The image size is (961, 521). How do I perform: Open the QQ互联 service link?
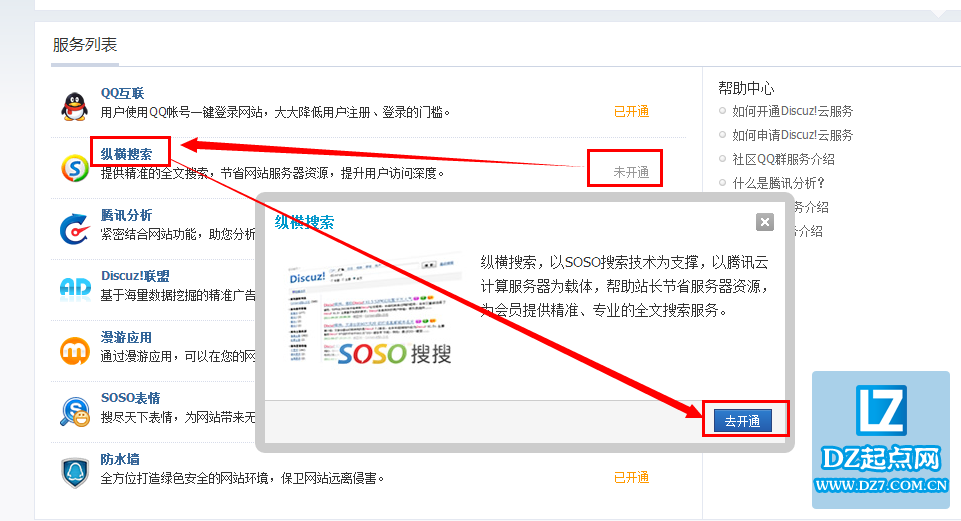point(123,93)
